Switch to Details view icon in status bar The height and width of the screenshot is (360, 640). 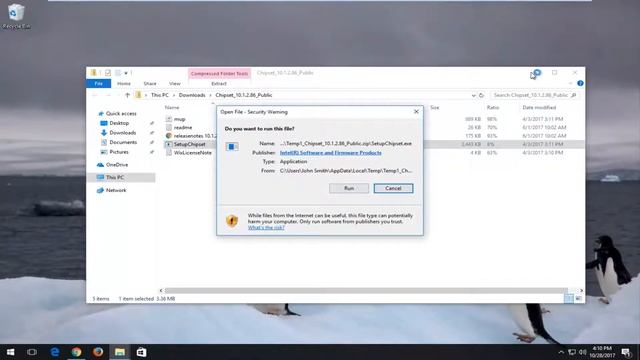[569, 299]
